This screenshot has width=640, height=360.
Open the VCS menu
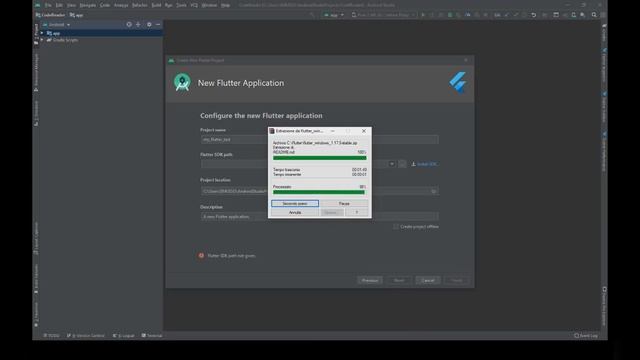(194, 5)
